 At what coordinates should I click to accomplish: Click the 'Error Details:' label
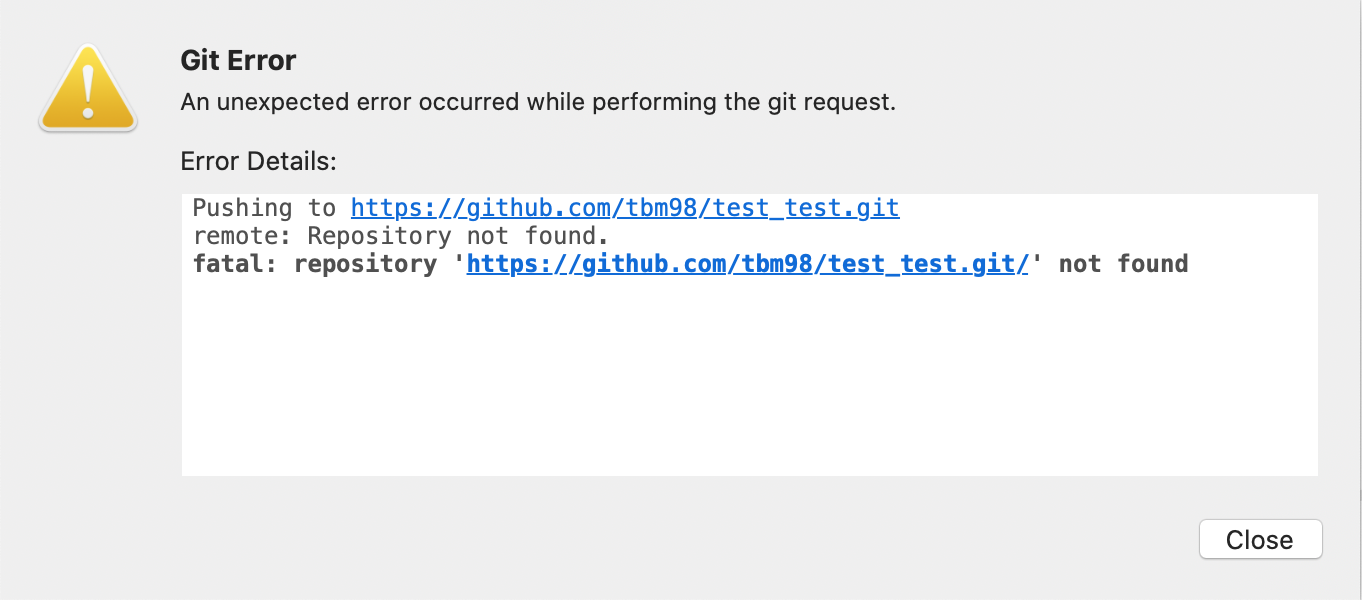point(257,161)
